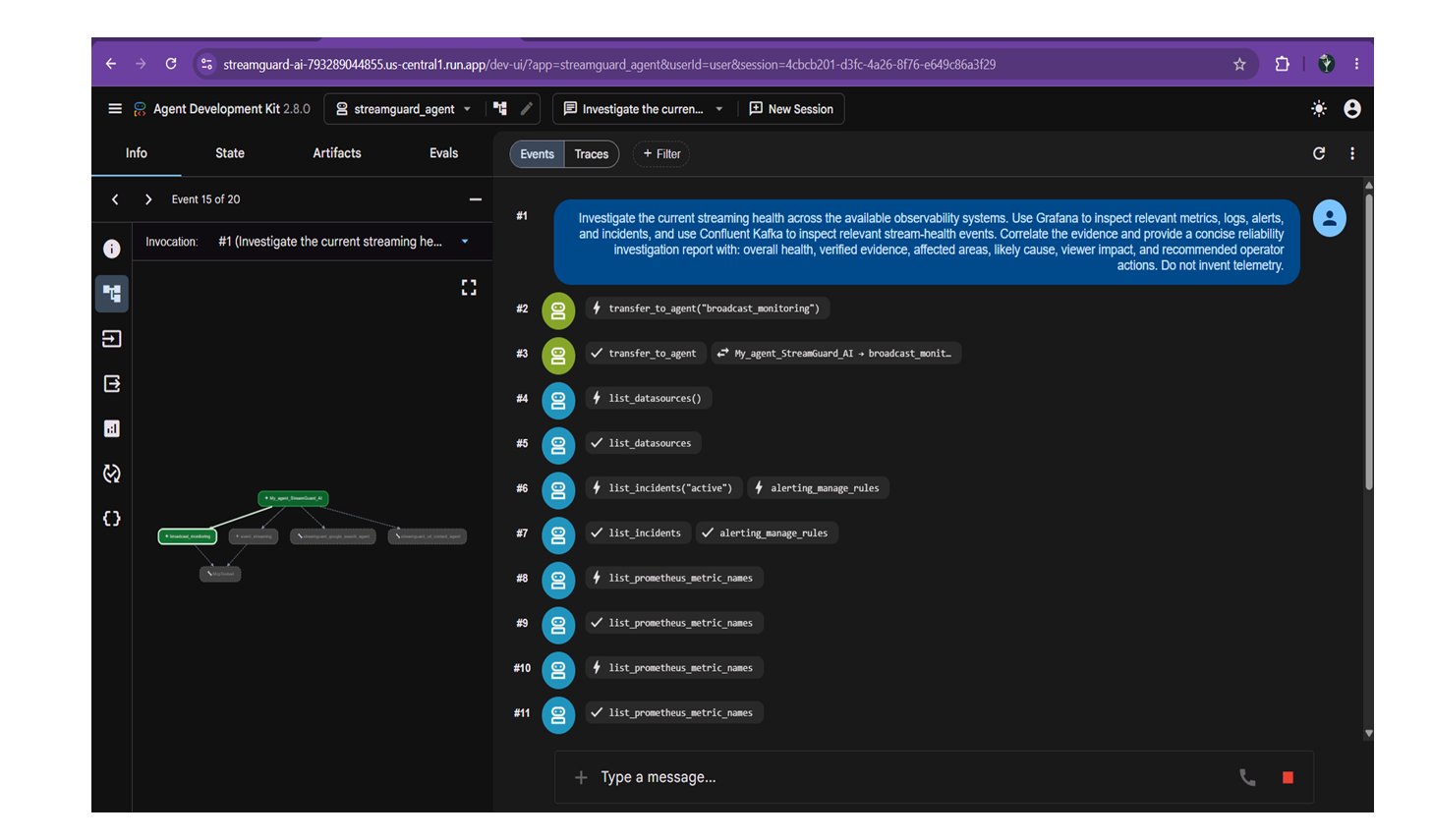The width and height of the screenshot is (1432, 840).
Task: Refresh the events list with the reload icon
Action: [1319, 153]
